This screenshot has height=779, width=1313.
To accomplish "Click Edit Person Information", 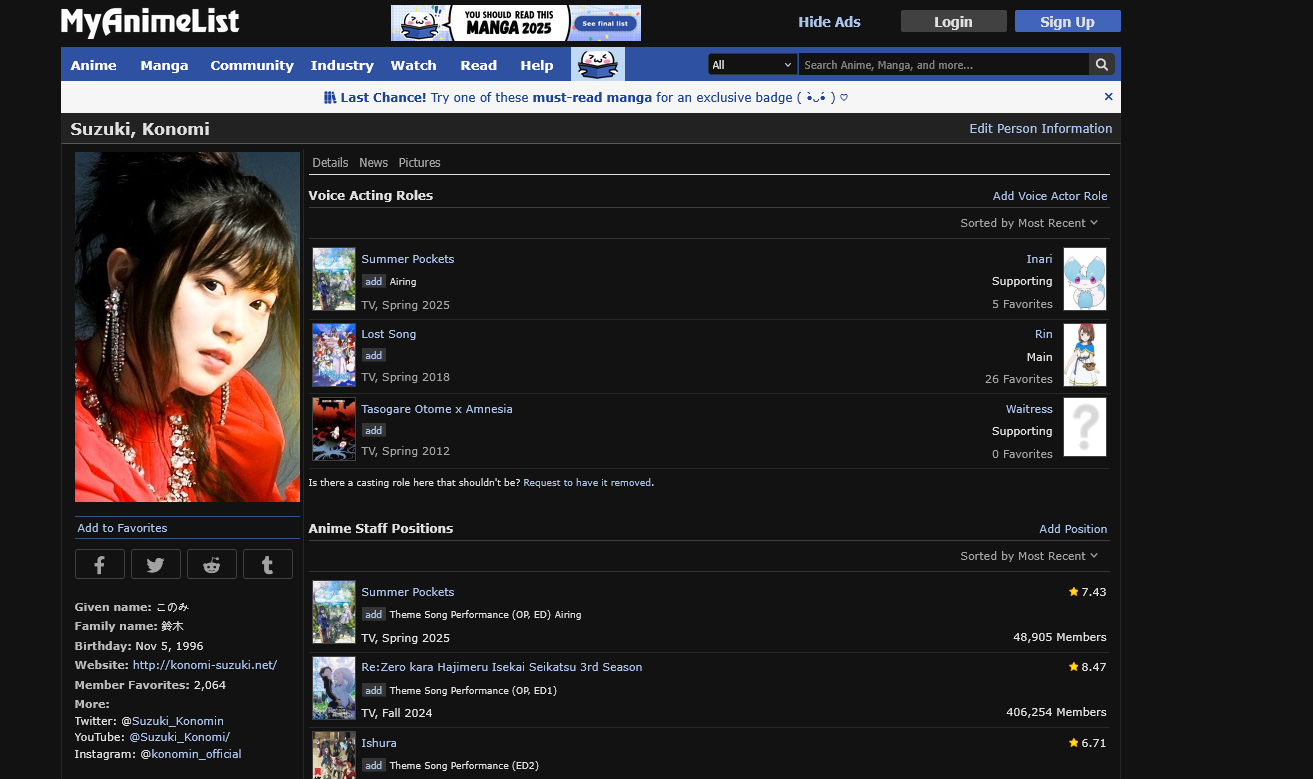I will (1040, 129).
